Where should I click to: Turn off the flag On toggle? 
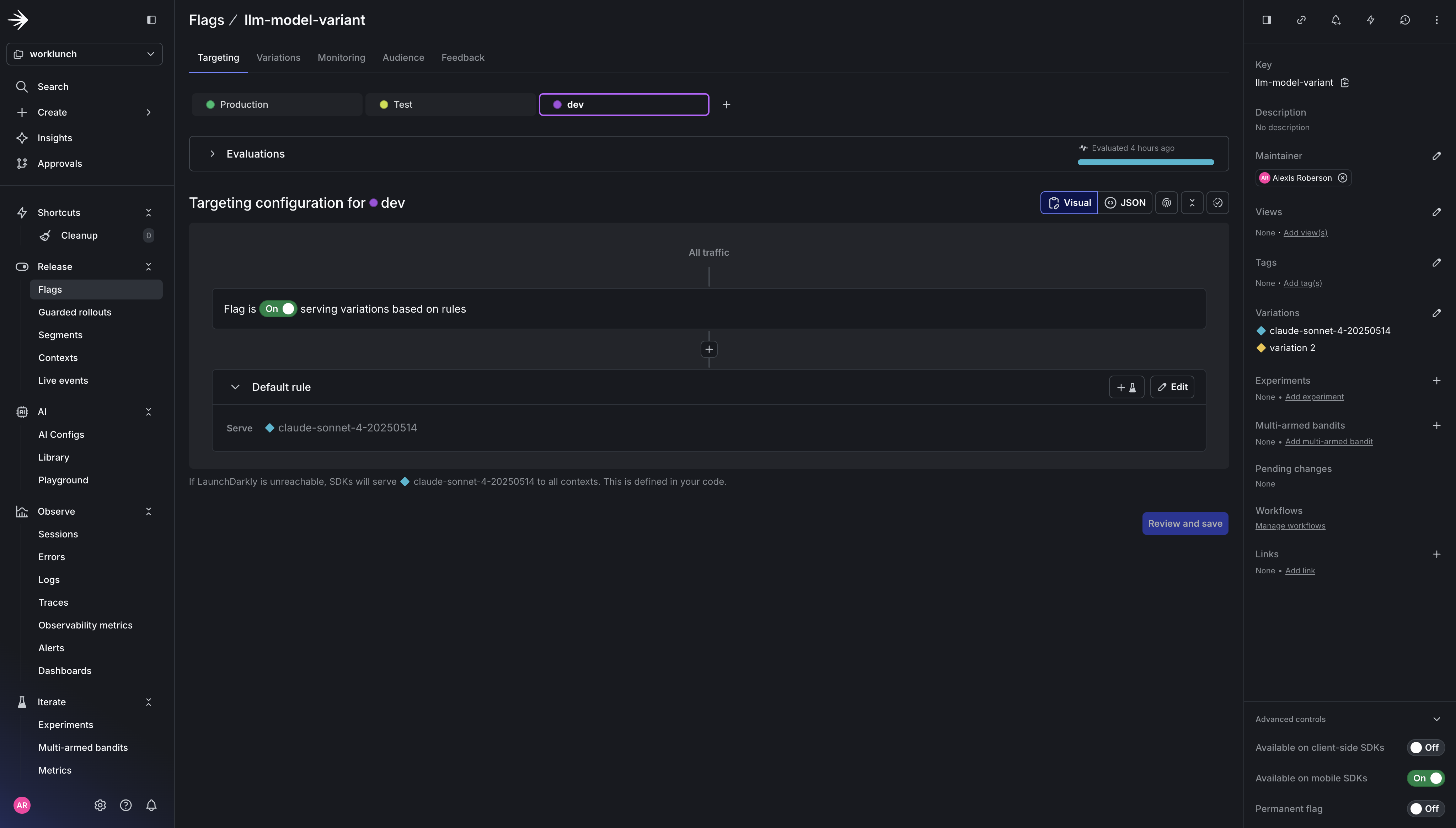click(x=278, y=309)
